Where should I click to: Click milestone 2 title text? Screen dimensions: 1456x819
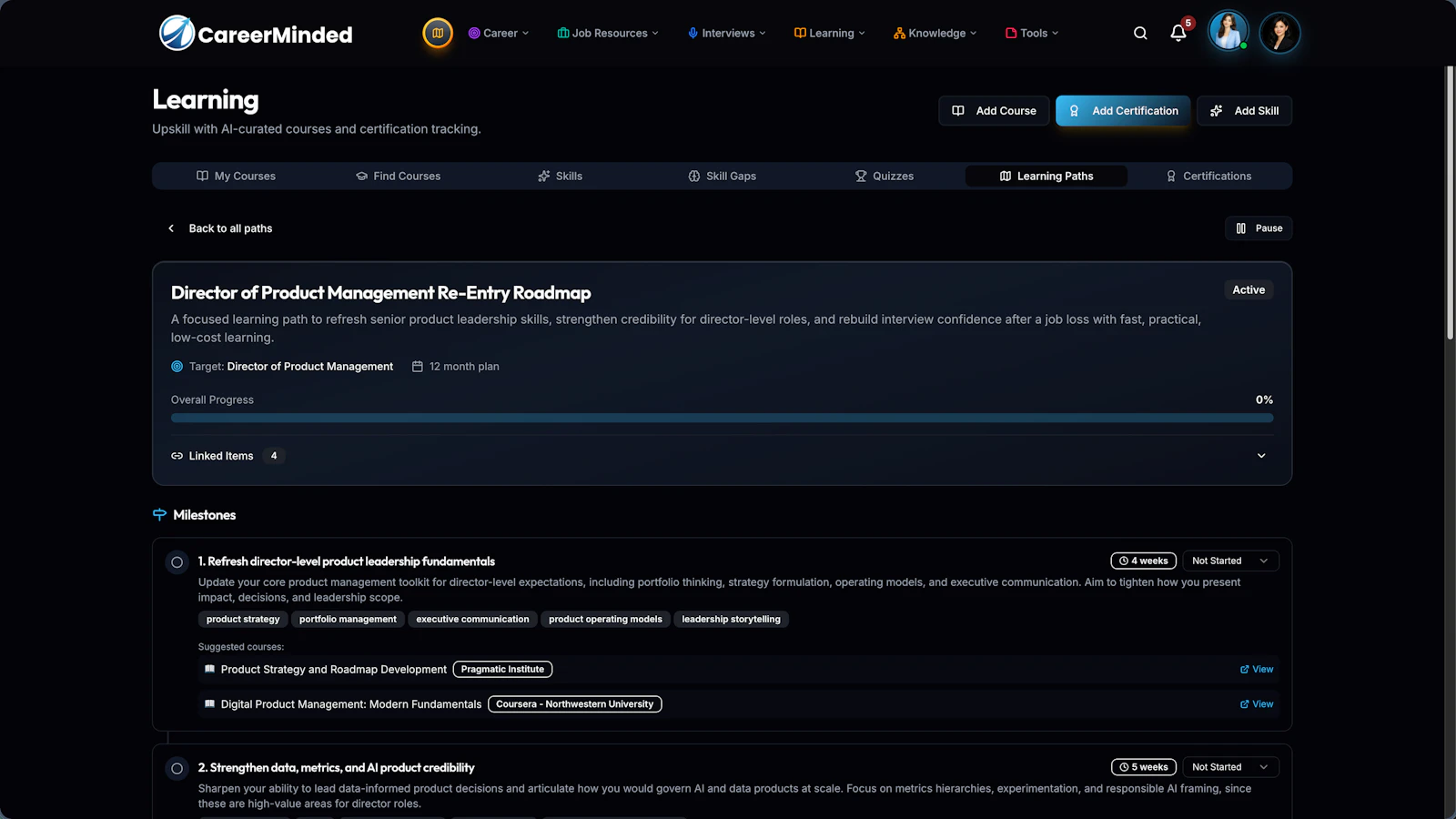pos(337,768)
